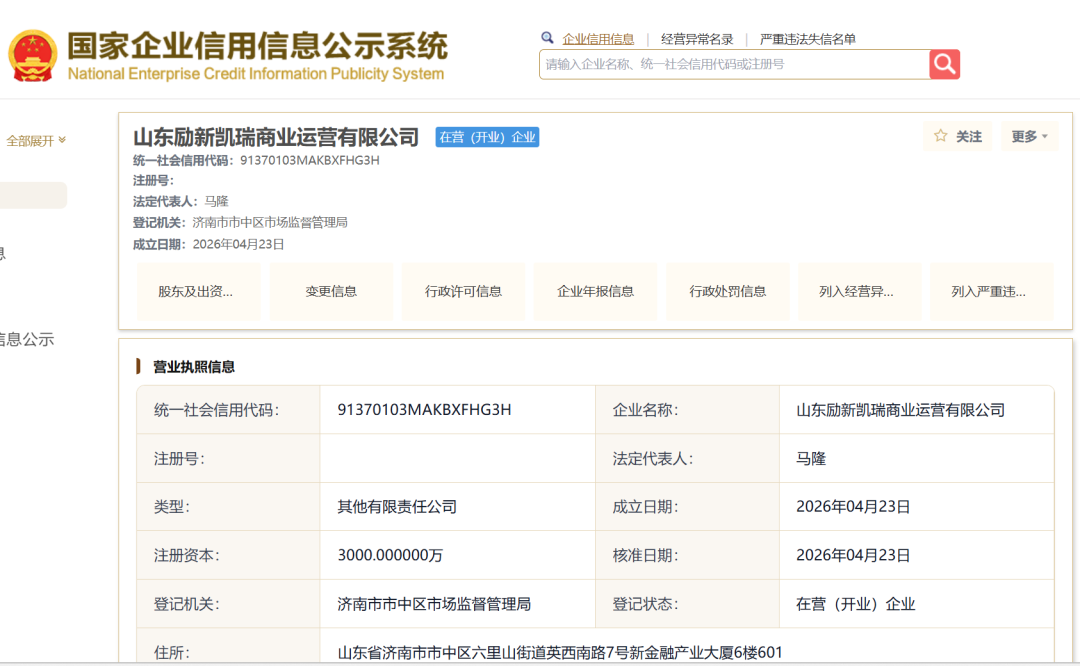Click the star icon beside 关注

click(x=940, y=136)
